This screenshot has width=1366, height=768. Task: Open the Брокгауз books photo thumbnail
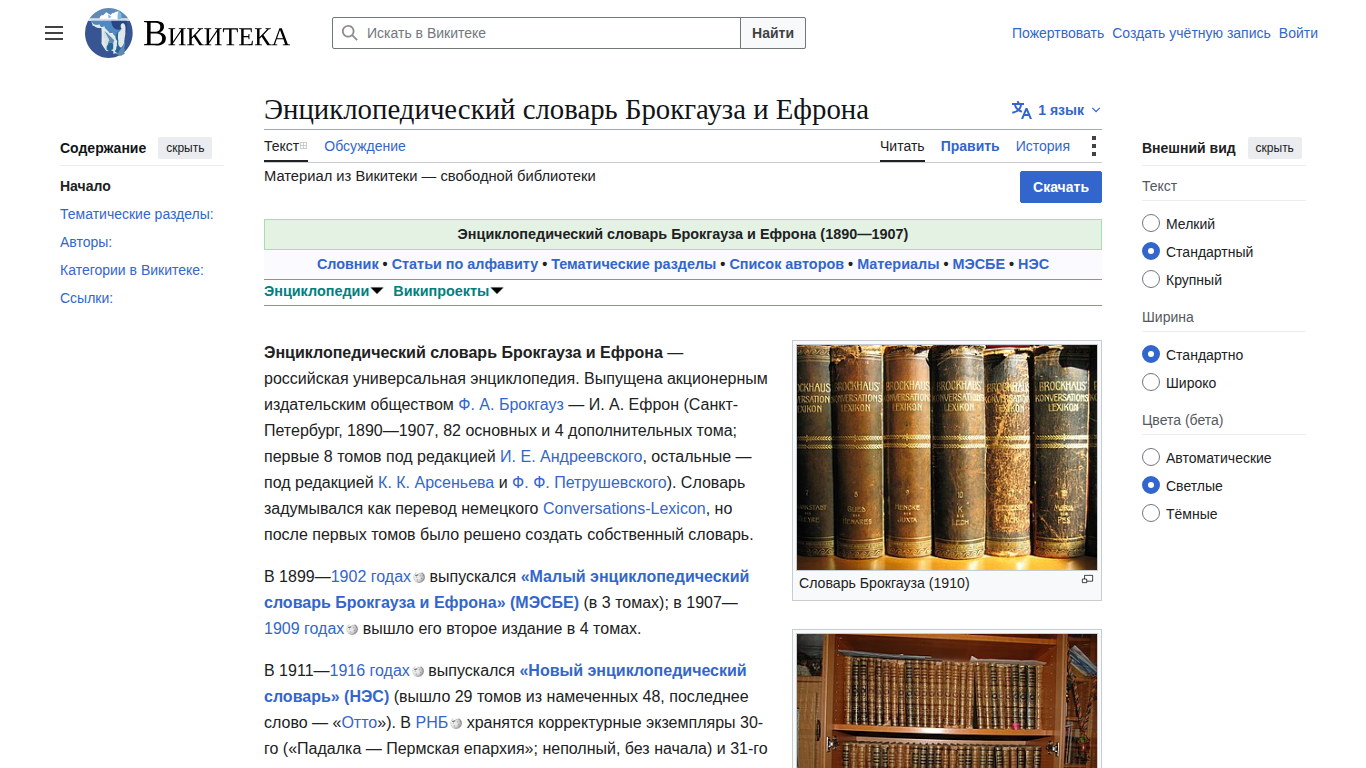(947, 457)
